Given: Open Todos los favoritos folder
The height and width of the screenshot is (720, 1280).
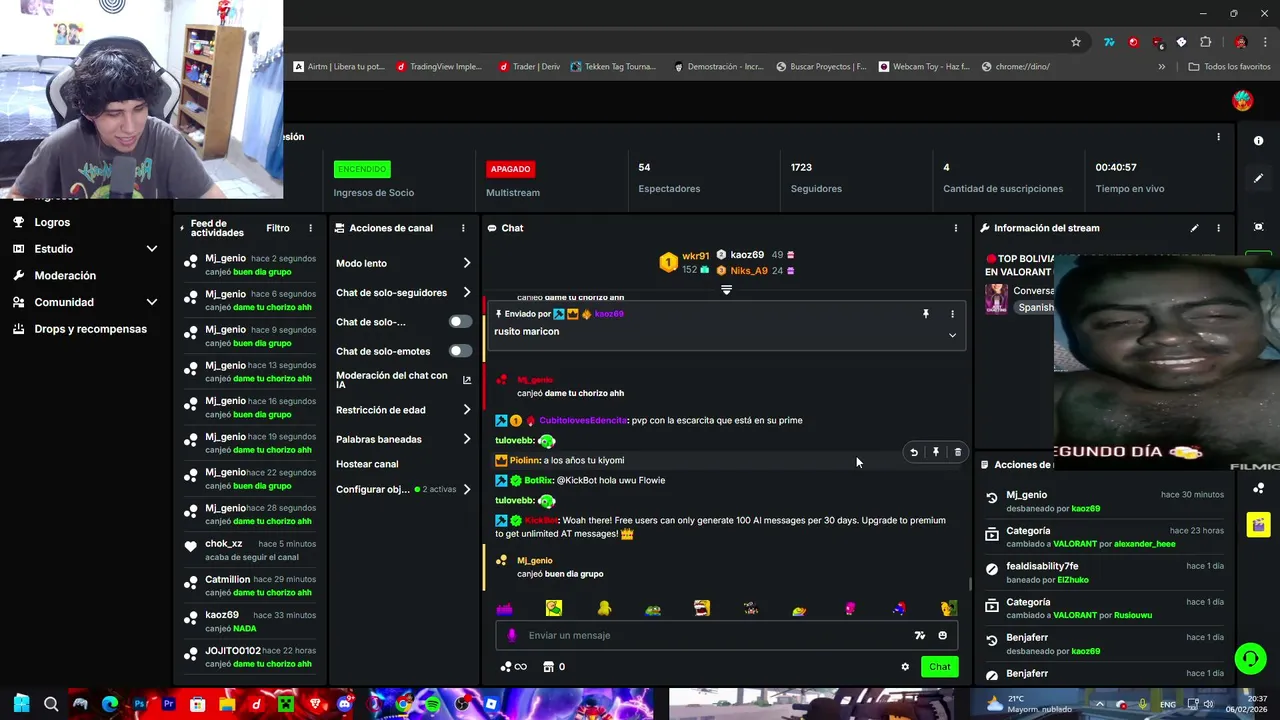Looking at the screenshot, I should coord(1229,67).
